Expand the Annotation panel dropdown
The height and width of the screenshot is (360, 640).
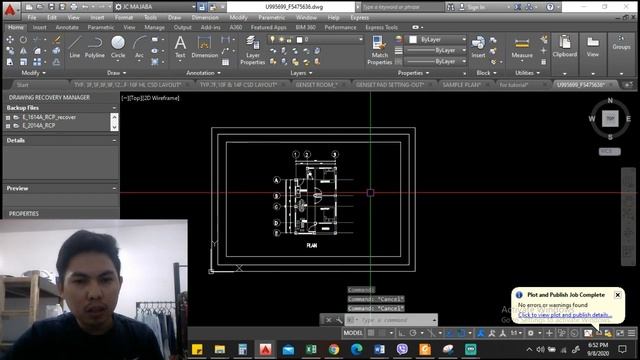(x=203, y=73)
